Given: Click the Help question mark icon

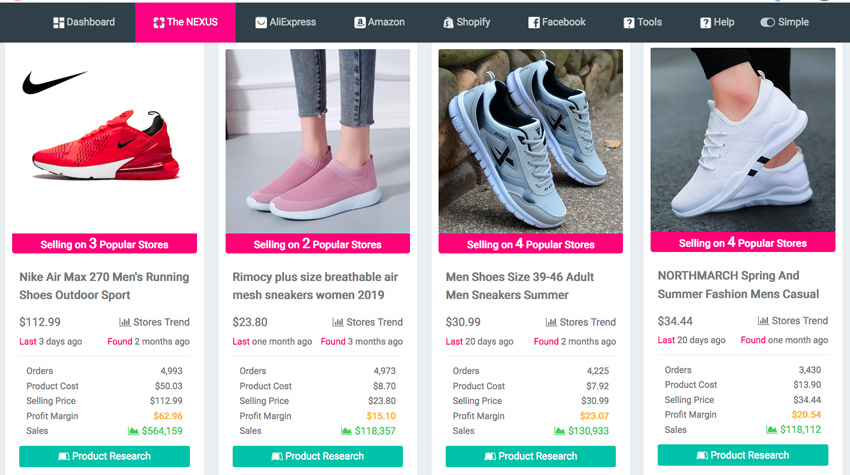Looking at the screenshot, I should 705,22.
